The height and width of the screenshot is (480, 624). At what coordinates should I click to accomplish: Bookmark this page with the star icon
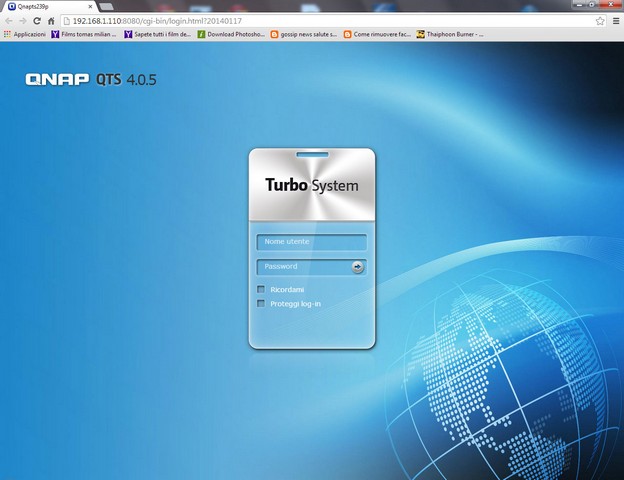click(600, 21)
